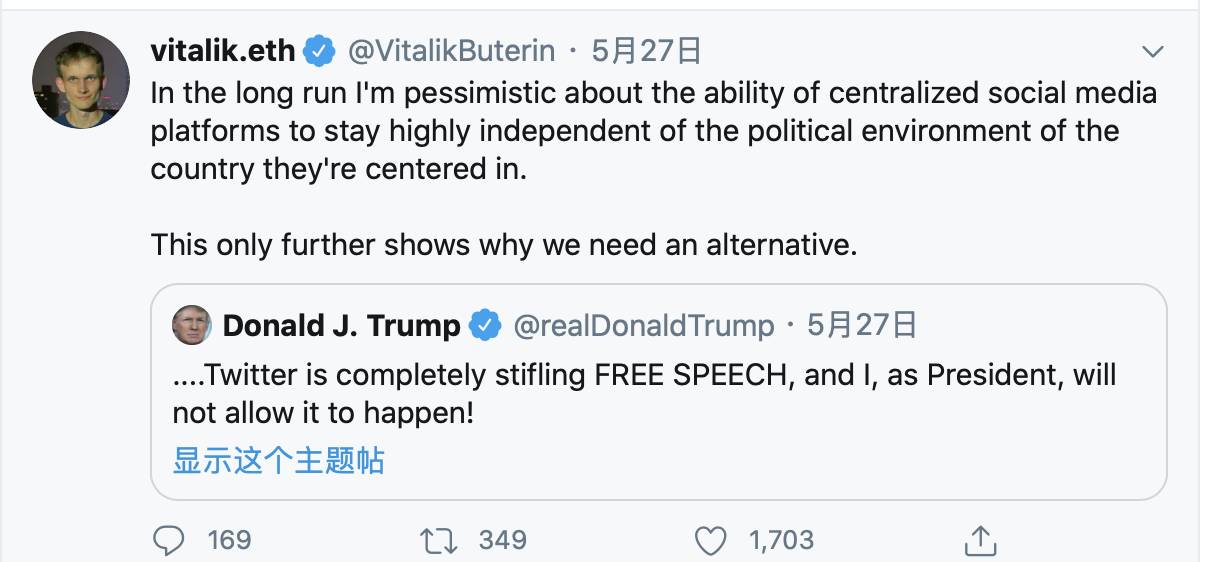Image resolution: width=1222 pixels, height=562 pixels.
Task: Expand the tweet options chevron
Action: tap(1153, 51)
